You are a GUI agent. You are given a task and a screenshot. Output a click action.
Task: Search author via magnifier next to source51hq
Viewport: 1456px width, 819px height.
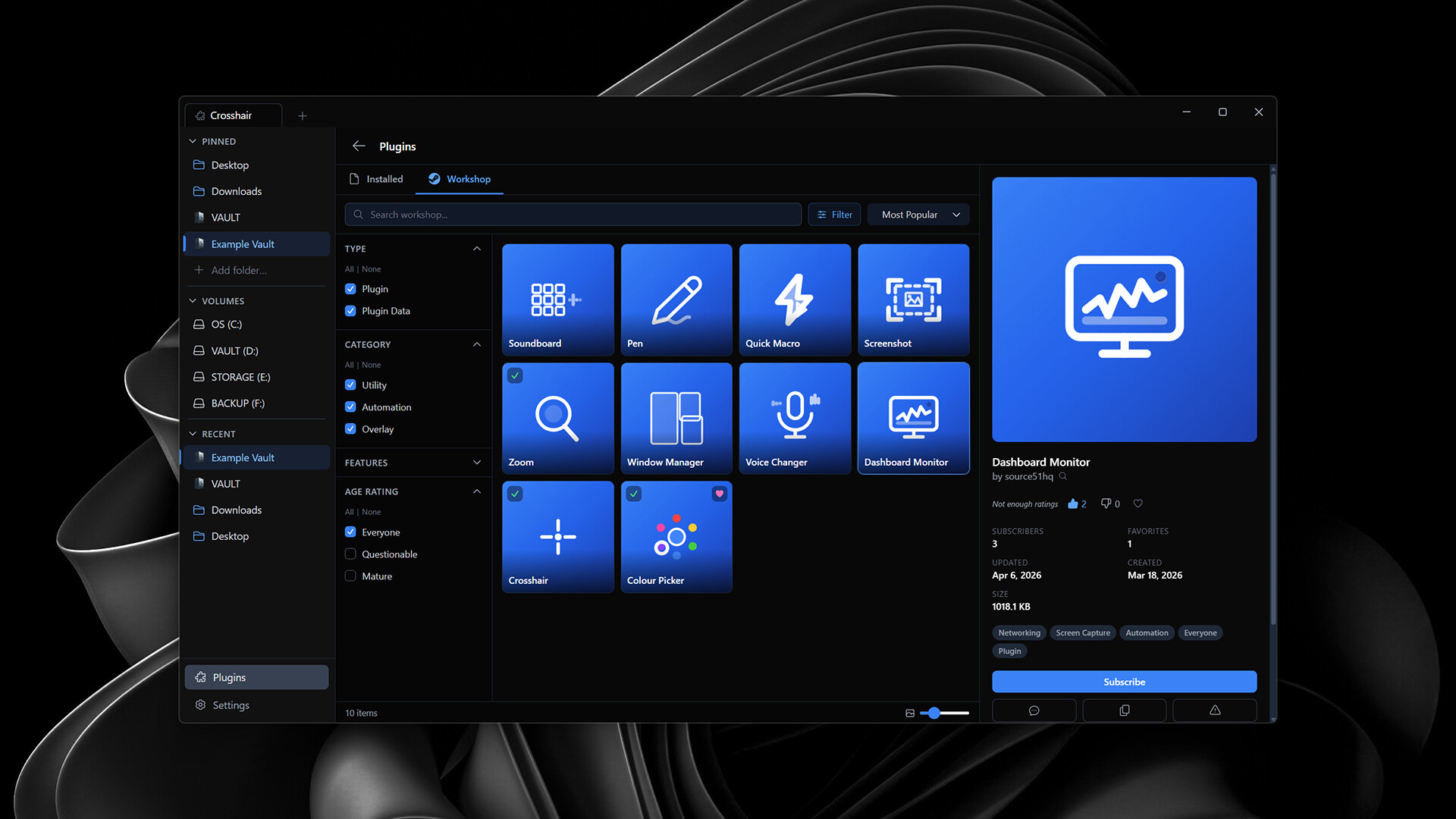pyautogui.click(x=1063, y=477)
